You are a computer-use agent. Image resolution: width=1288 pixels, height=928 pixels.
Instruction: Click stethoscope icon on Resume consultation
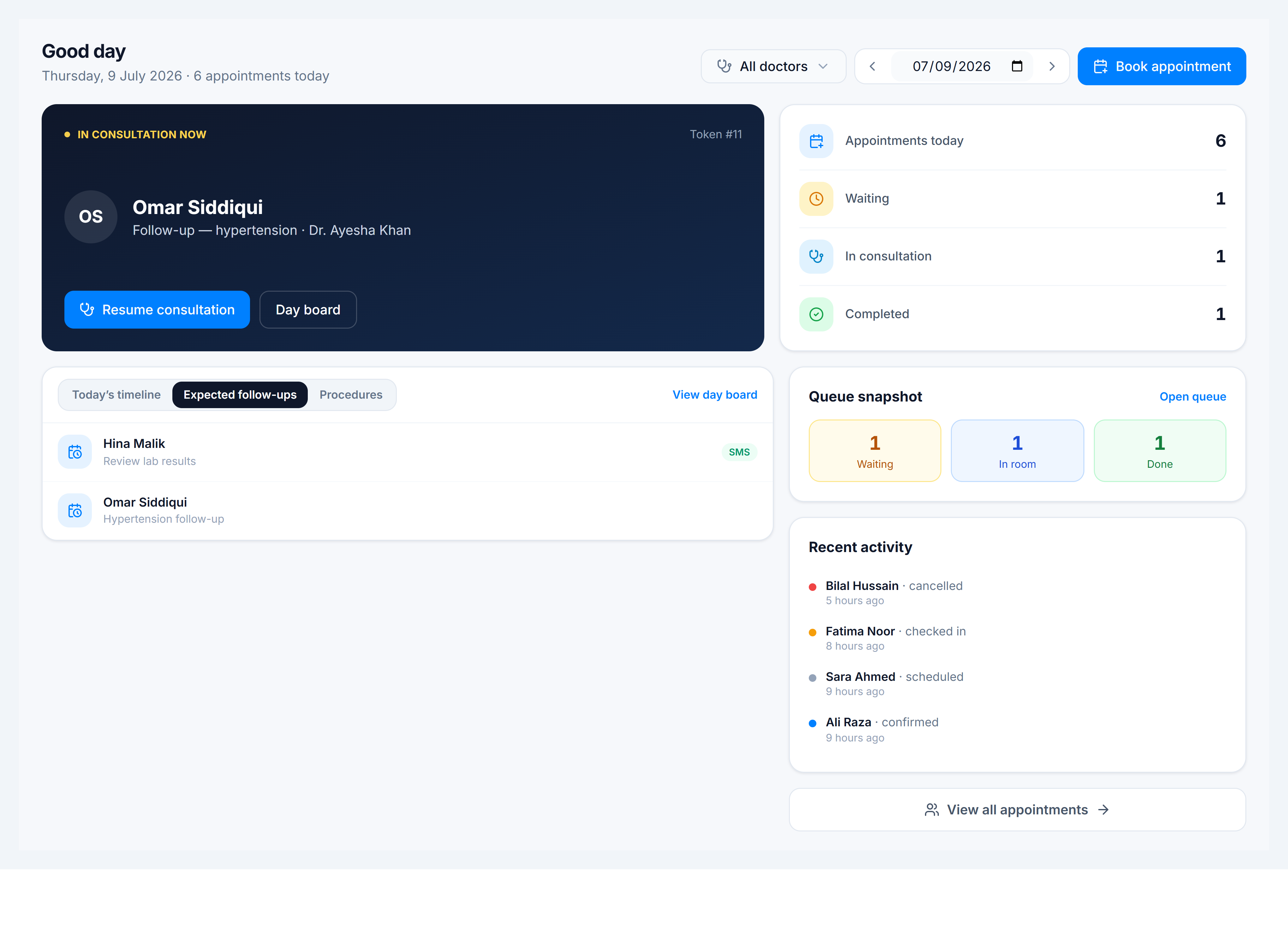pyautogui.click(x=87, y=310)
